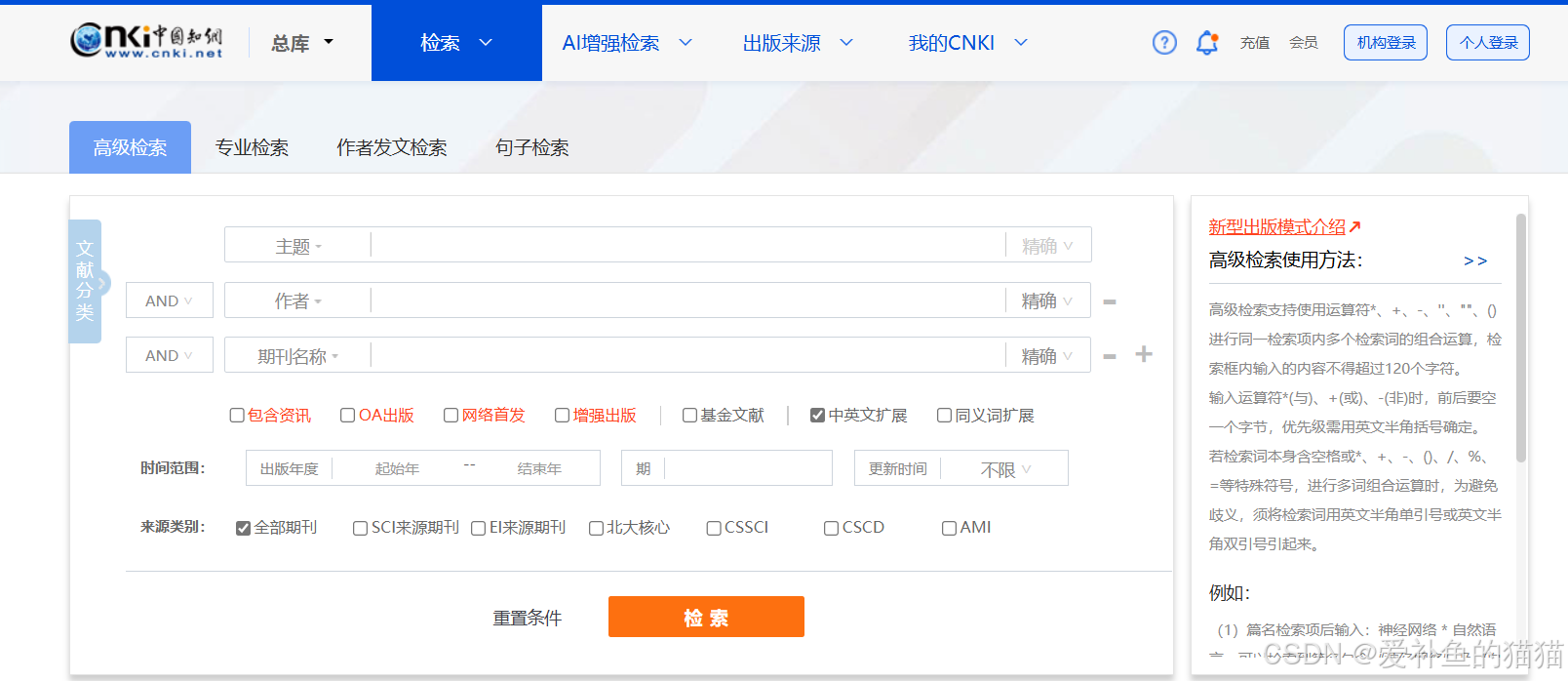Open the 出版来源 menu
This screenshot has height=681, width=1568.
(x=798, y=43)
